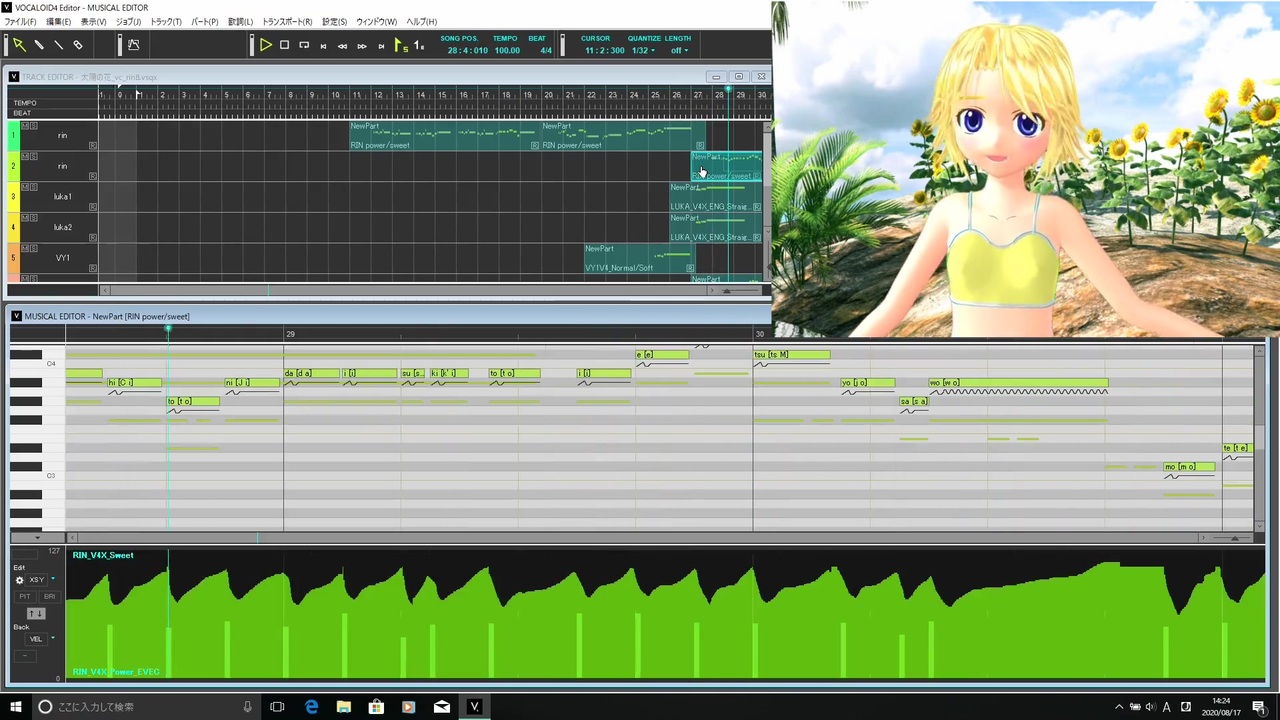Open the 編集(E) menu
This screenshot has height=720, width=1280.
[x=59, y=22]
